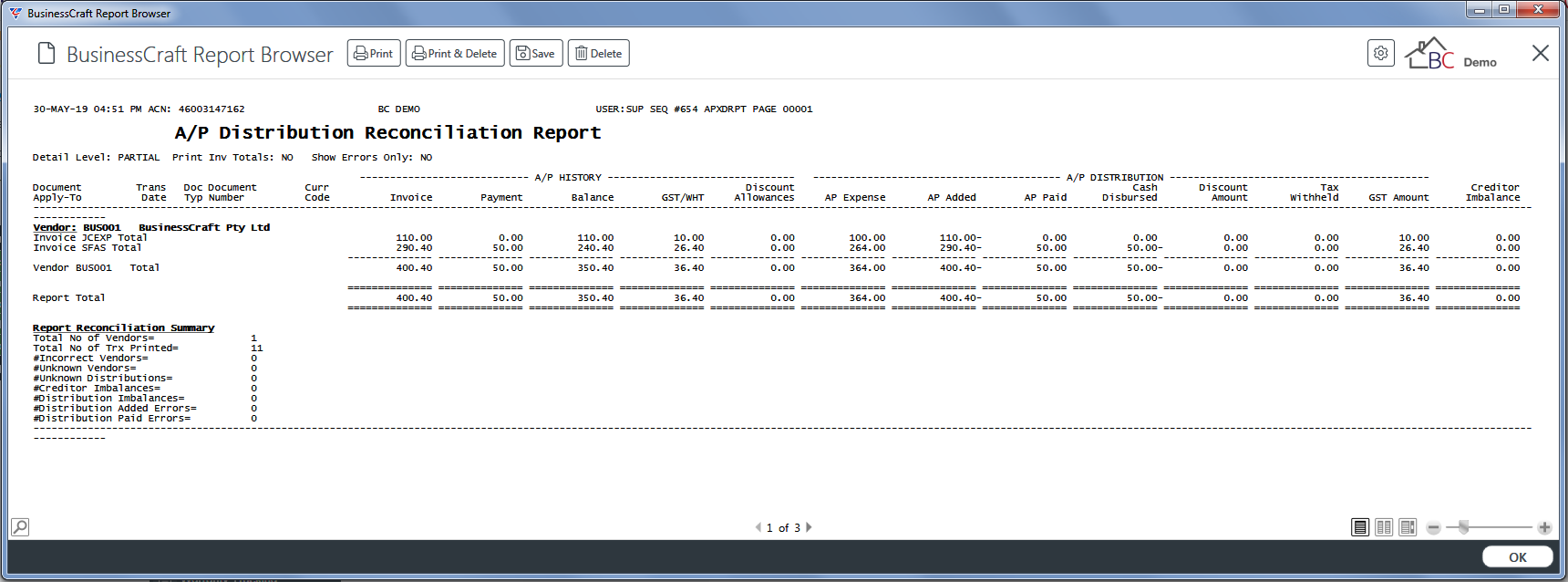Screen dimensions: 1568x582
Task: Click the BusinessCraft icon in the title bar
Action: point(15,13)
